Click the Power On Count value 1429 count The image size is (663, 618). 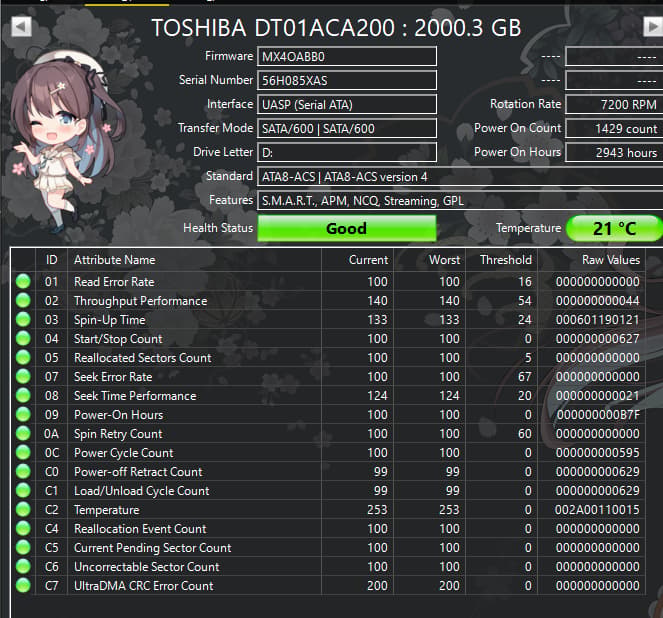[614, 129]
